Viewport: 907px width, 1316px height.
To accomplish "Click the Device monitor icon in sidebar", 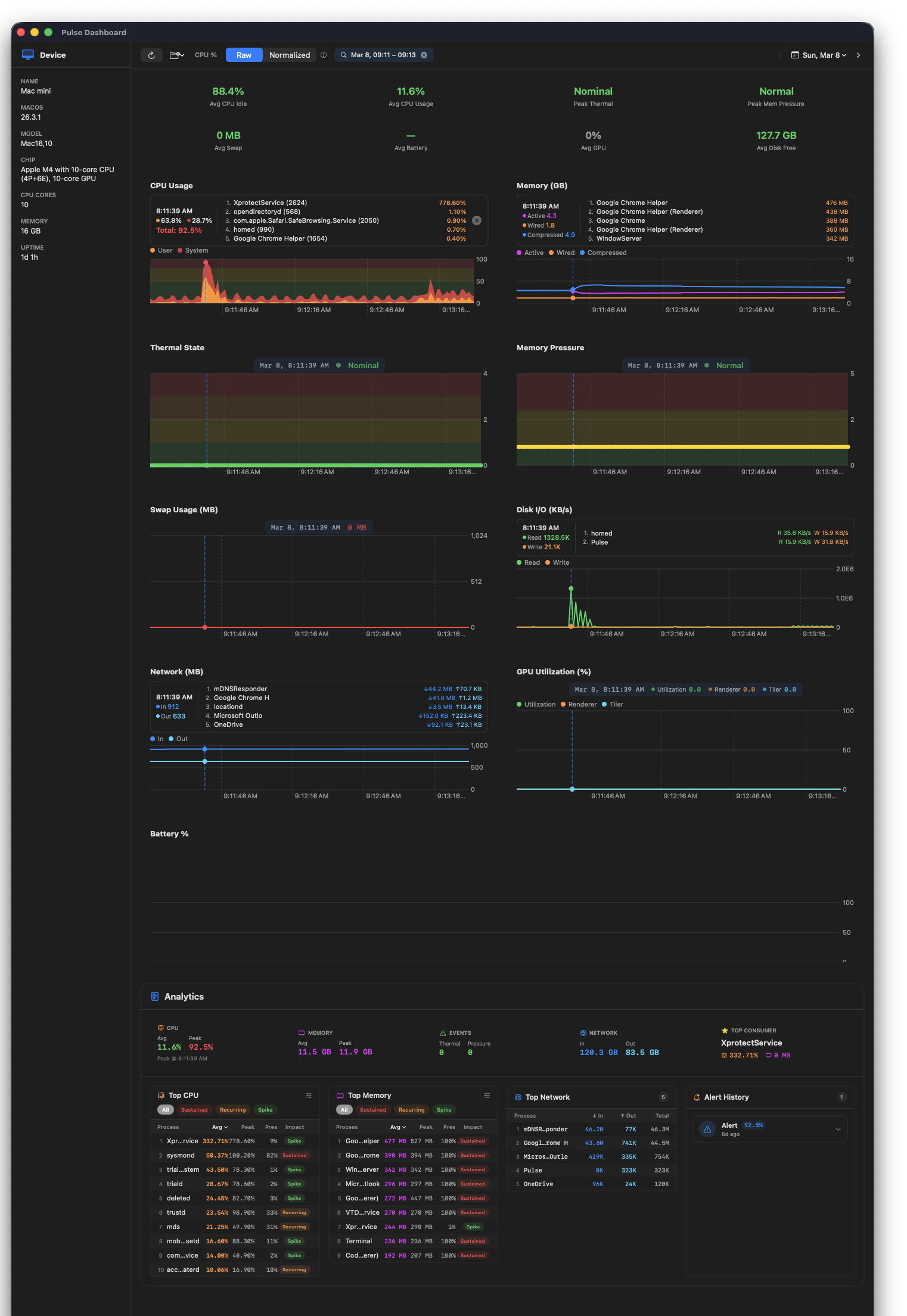I will click(x=27, y=54).
